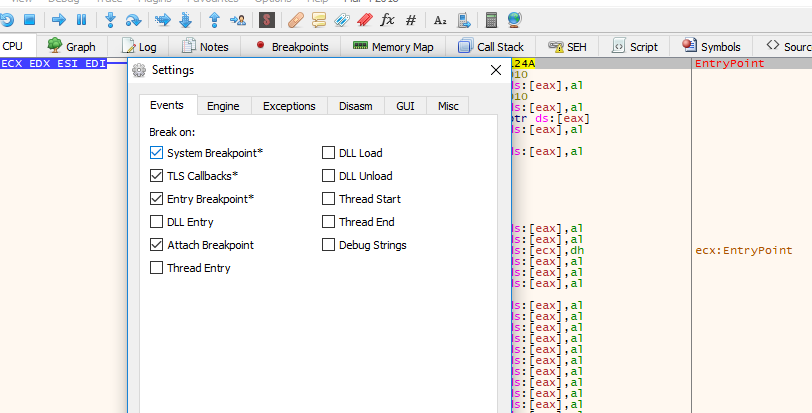
Task: Close the Settings dialog
Action: click(496, 70)
